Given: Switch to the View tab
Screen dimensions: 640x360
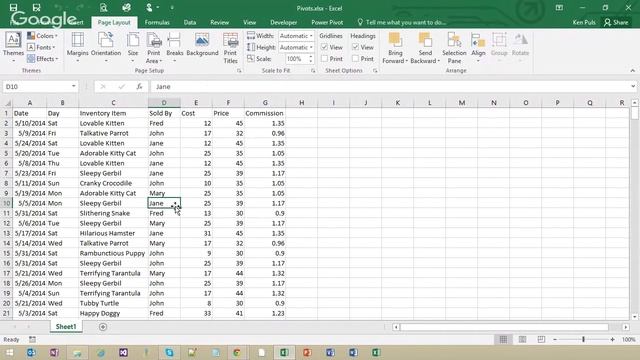Looking at the screenshot, I should click(249, 22).
